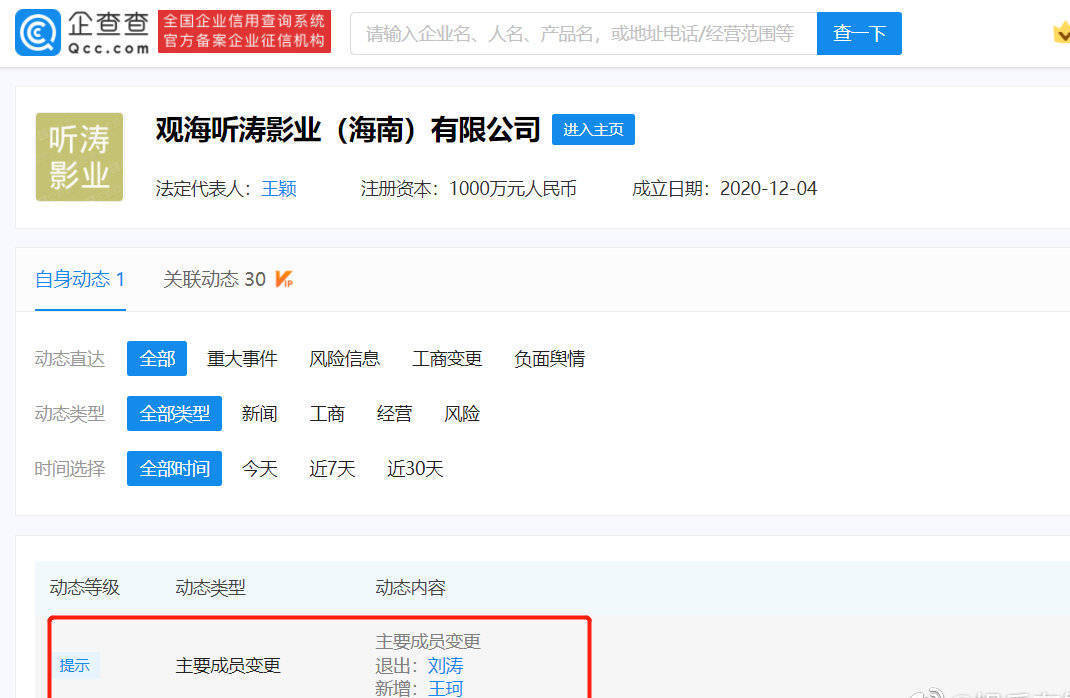Click the 企查查 brand name text
This screenshot has height=698, width=1070.
click(x=109, y=24)
